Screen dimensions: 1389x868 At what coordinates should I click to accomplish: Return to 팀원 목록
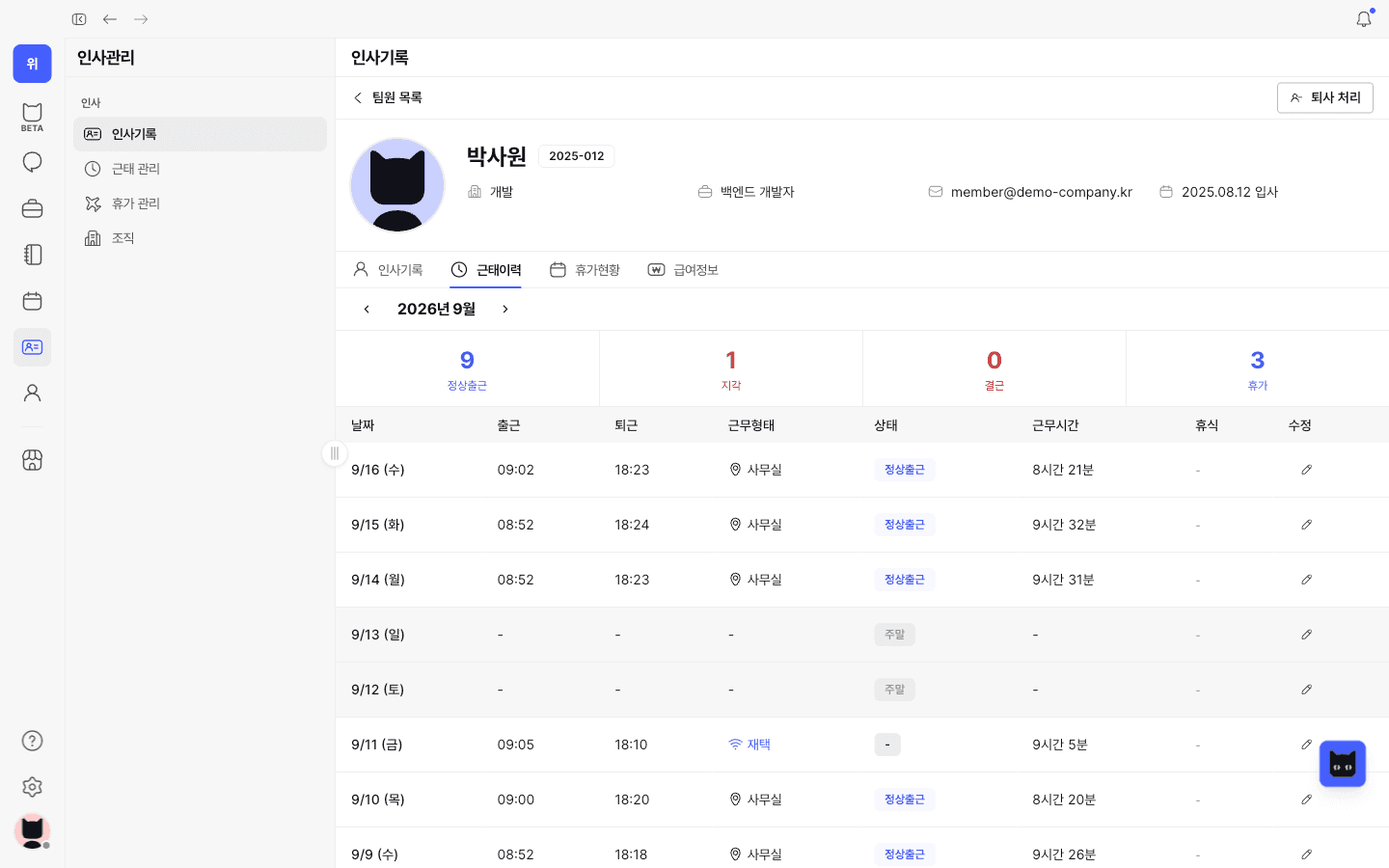click(x=387, y=97)
